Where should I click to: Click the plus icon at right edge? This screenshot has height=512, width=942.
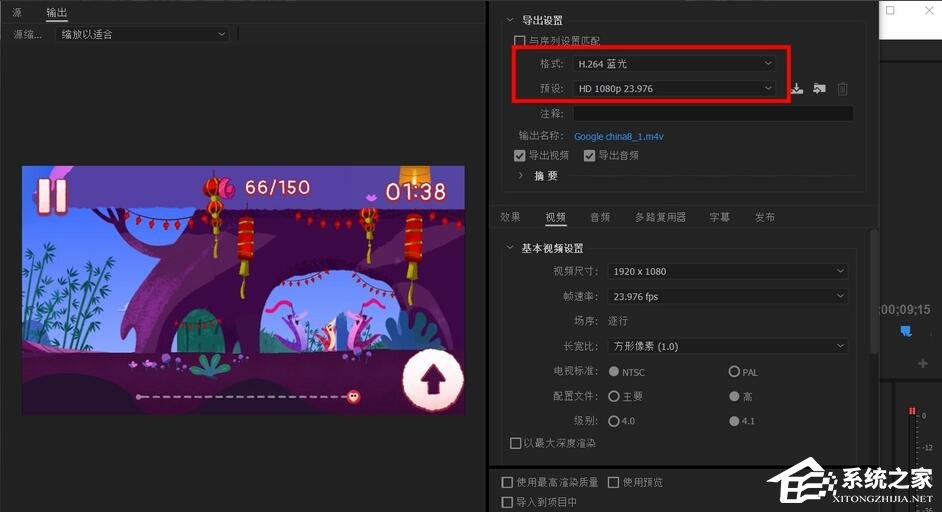point(923,364)
